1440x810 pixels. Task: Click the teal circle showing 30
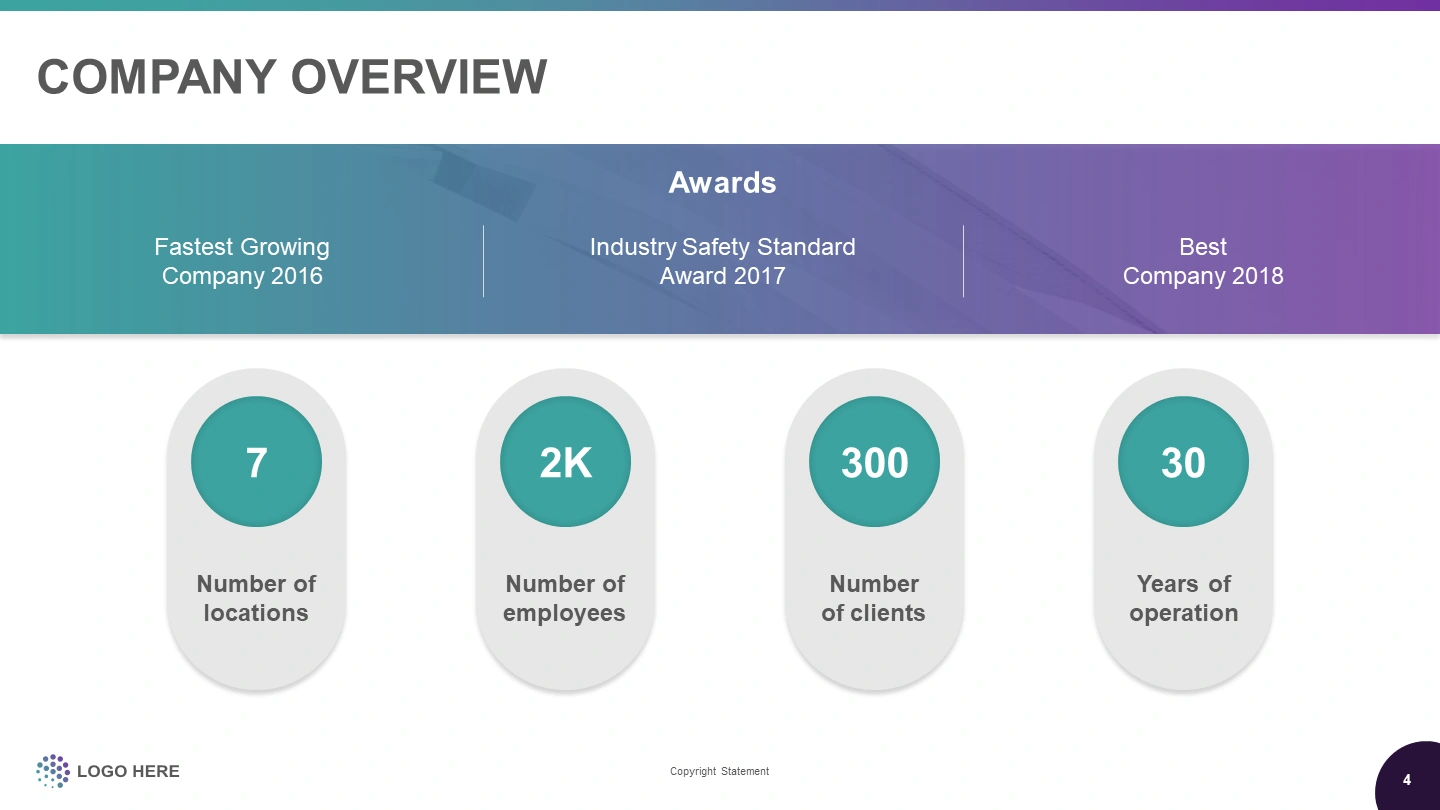[x=1183, y=462]
